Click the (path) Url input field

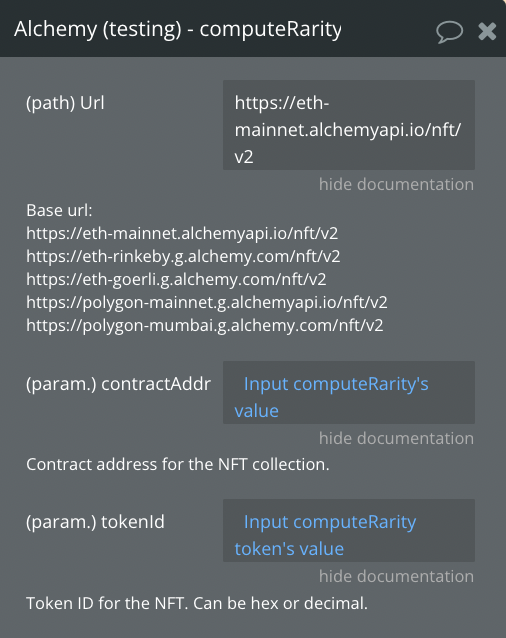(349, 125)
